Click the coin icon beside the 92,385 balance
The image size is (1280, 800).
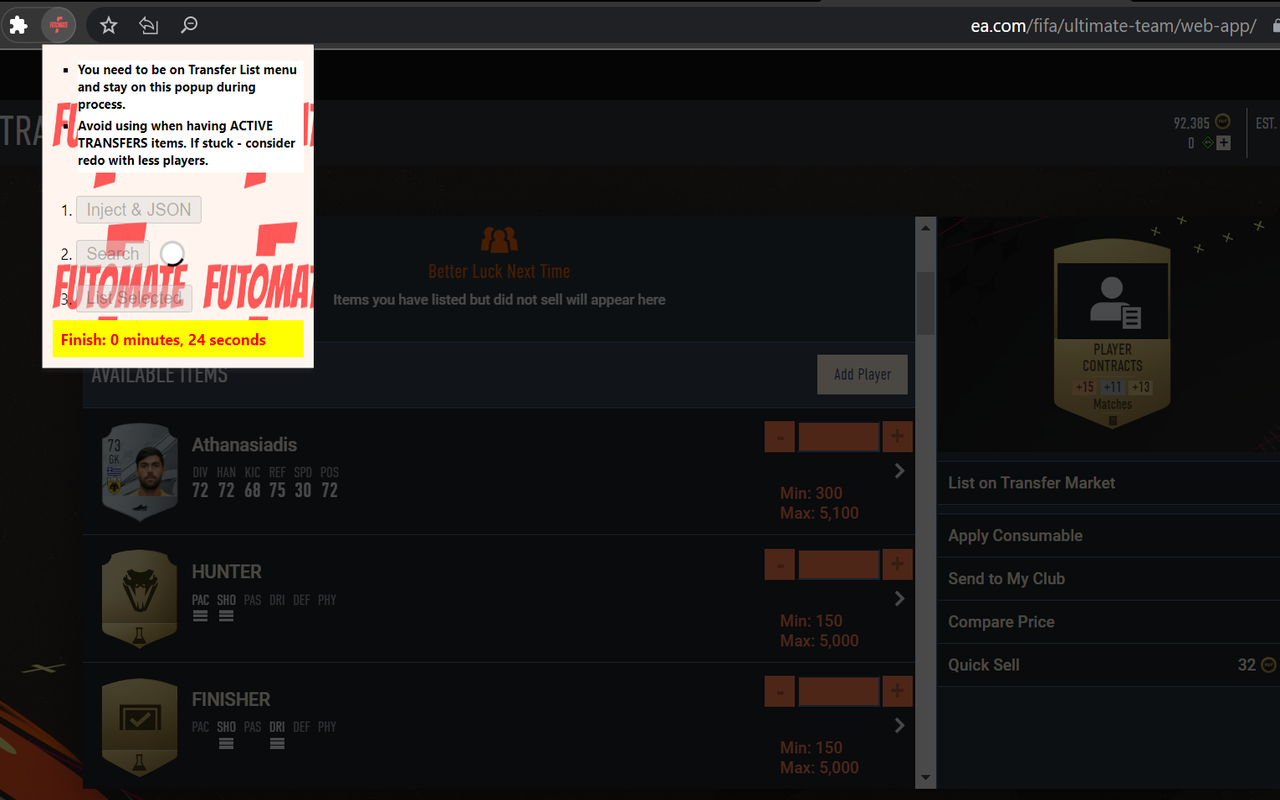(1223, 123)
